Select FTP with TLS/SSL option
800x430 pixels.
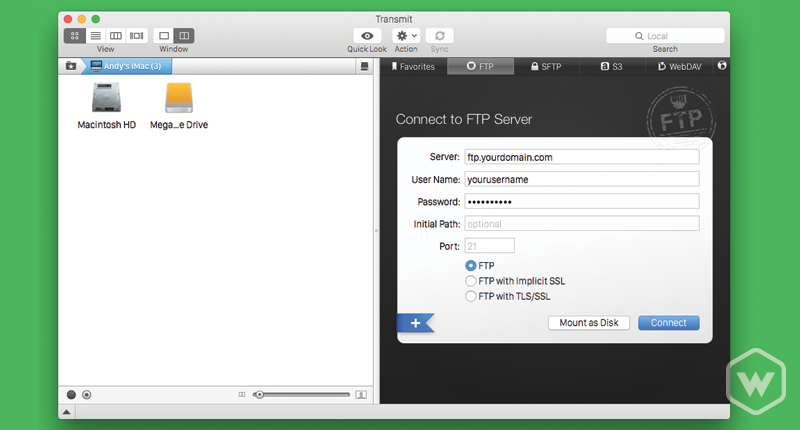tap(470, 296)
